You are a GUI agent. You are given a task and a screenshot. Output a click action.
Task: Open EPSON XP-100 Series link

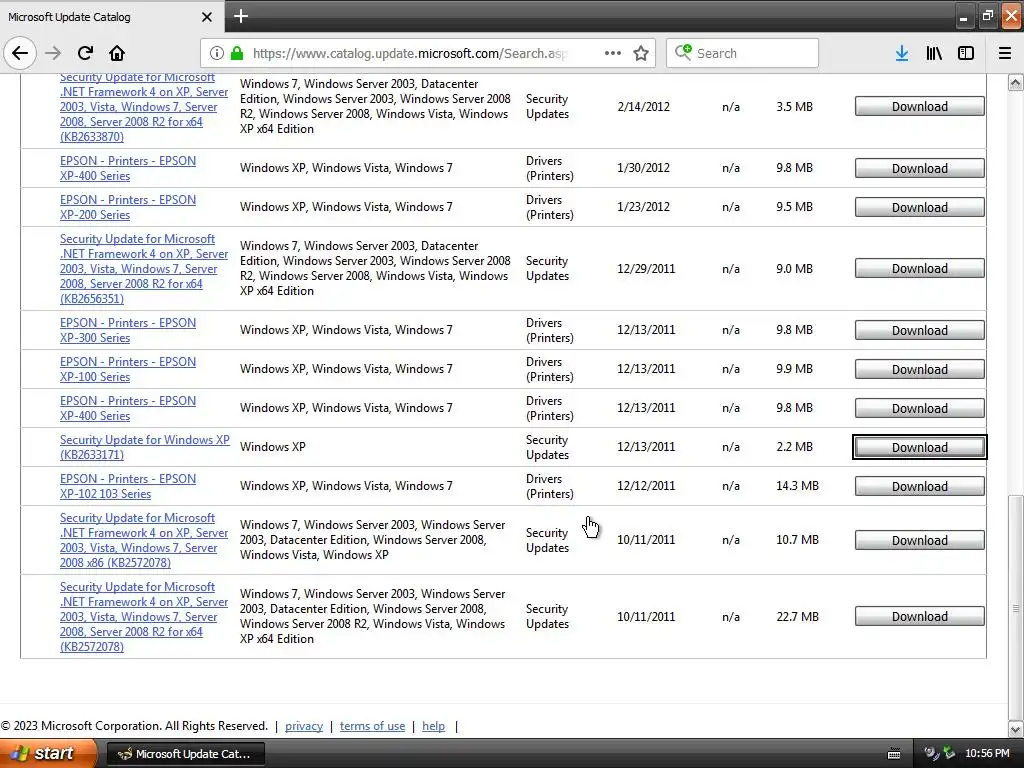(128, 369)
